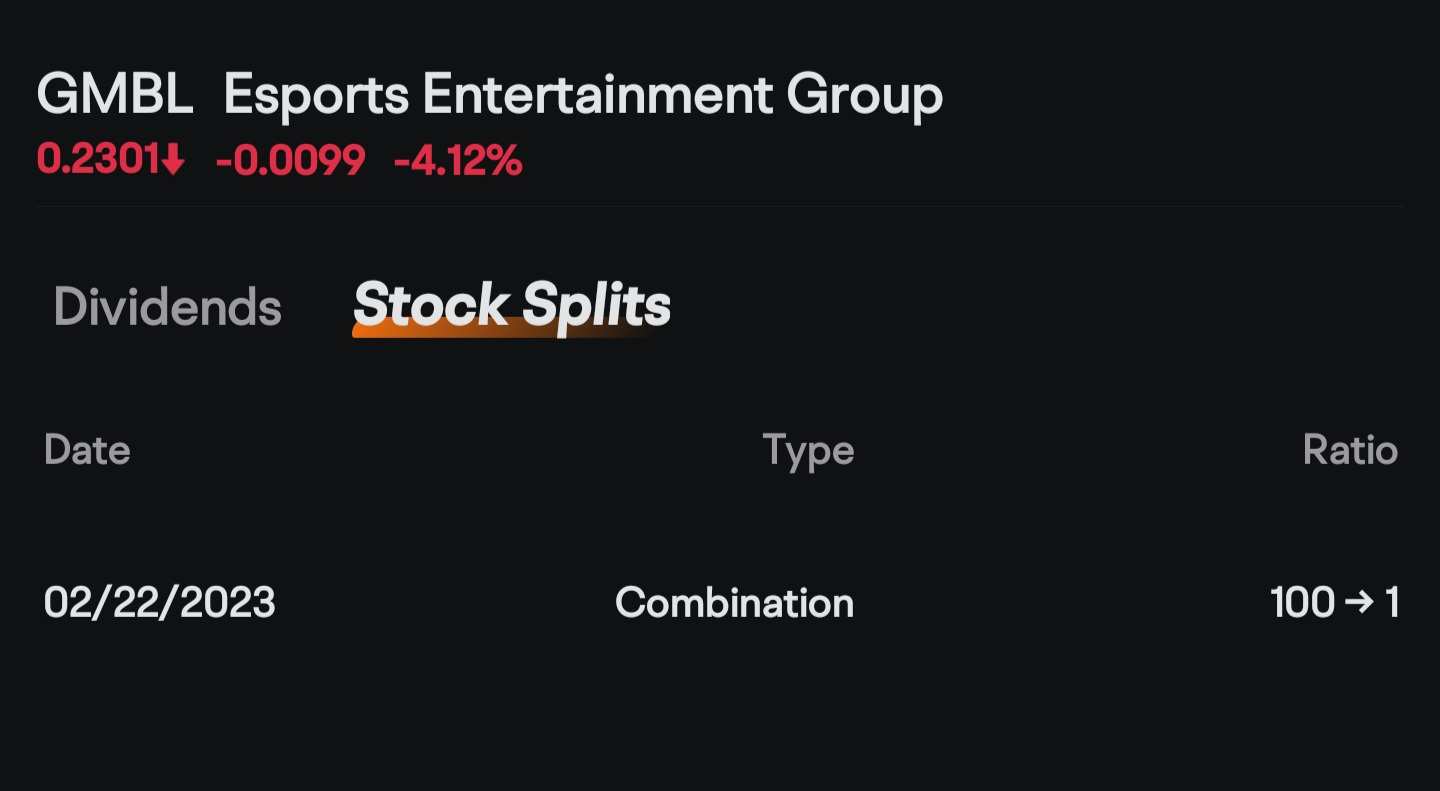Select the 0.2301 current price

(99, 160)
